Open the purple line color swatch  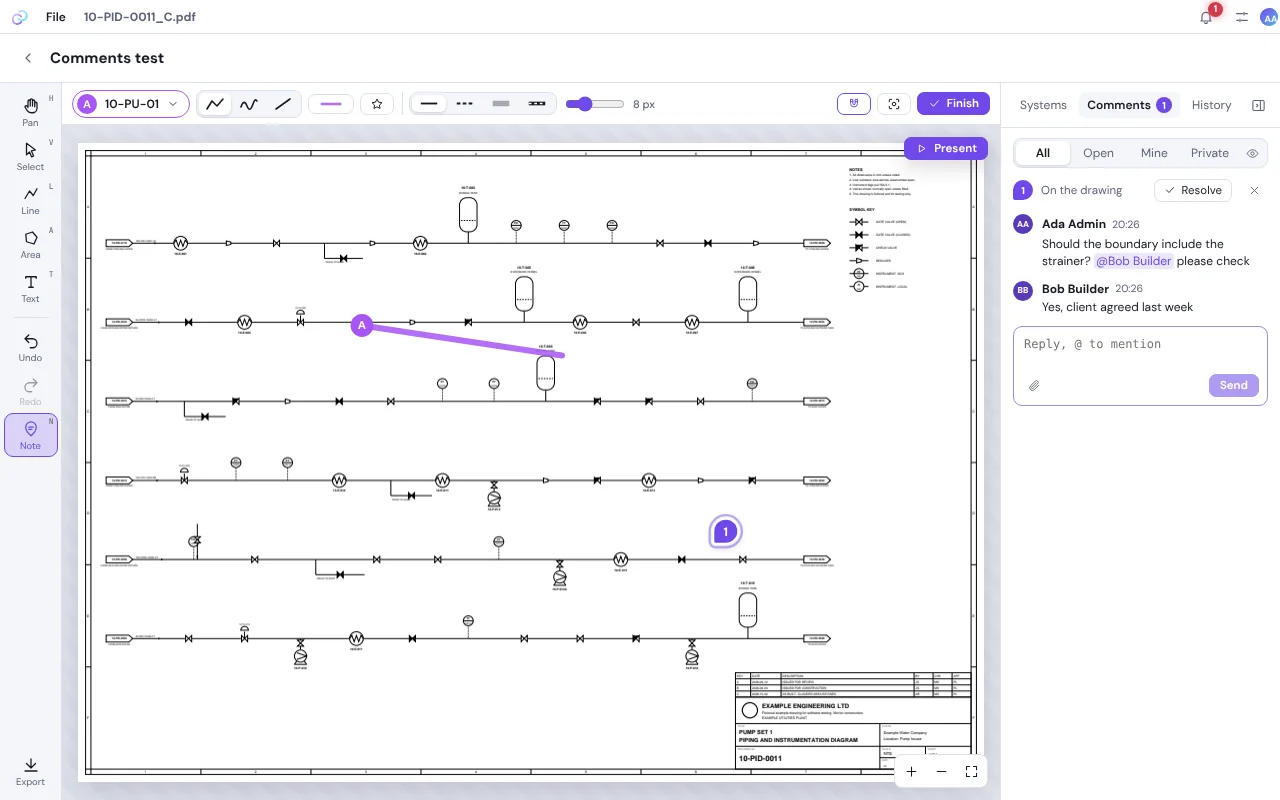(331, 104)
